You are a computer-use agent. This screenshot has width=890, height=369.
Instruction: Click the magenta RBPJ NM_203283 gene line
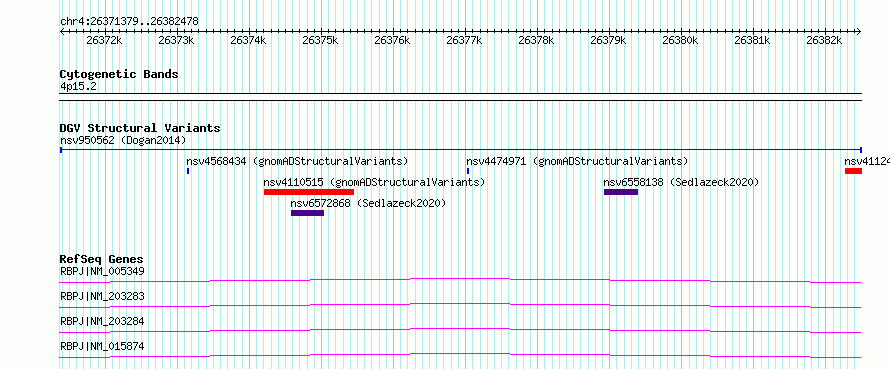tap(460, 304)
